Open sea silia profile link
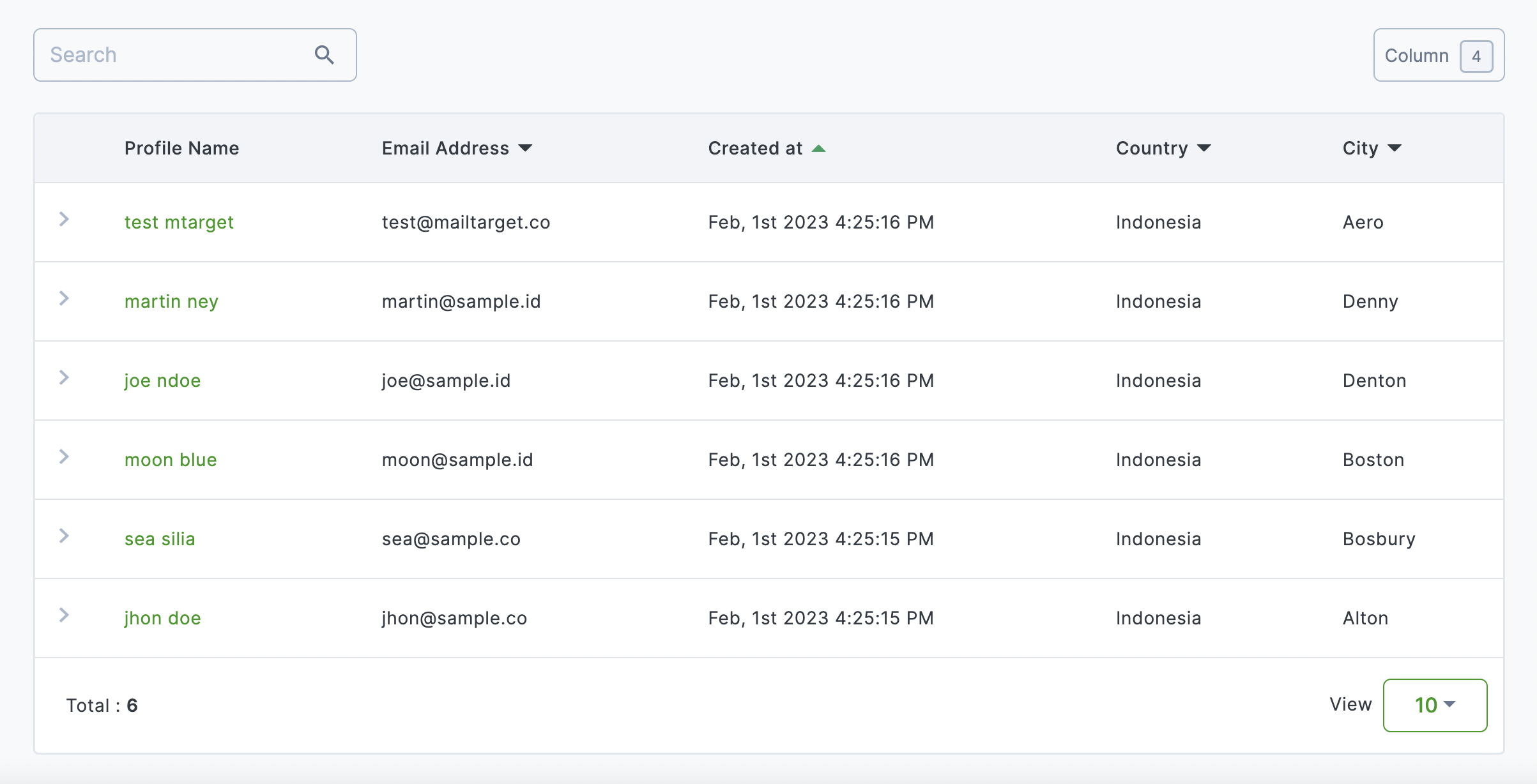1537x784 pixels. pyautogui.click(x=160, y=539)
